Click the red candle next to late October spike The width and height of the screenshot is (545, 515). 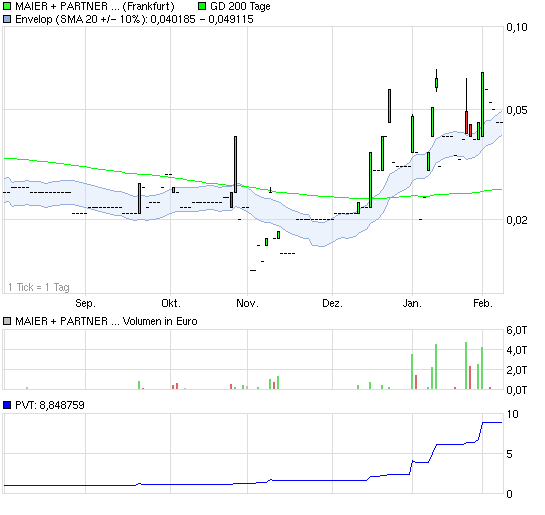pyautogui.click(x=231, y=200)
